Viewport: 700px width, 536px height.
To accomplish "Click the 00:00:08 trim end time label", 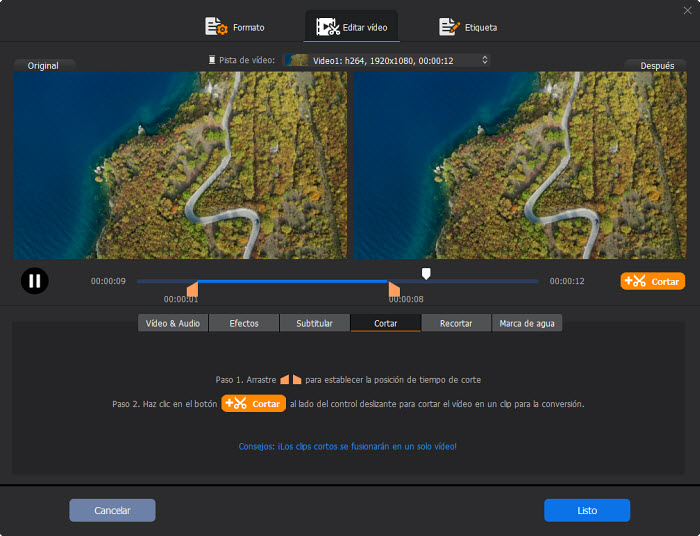I will (x=406, y=299).
